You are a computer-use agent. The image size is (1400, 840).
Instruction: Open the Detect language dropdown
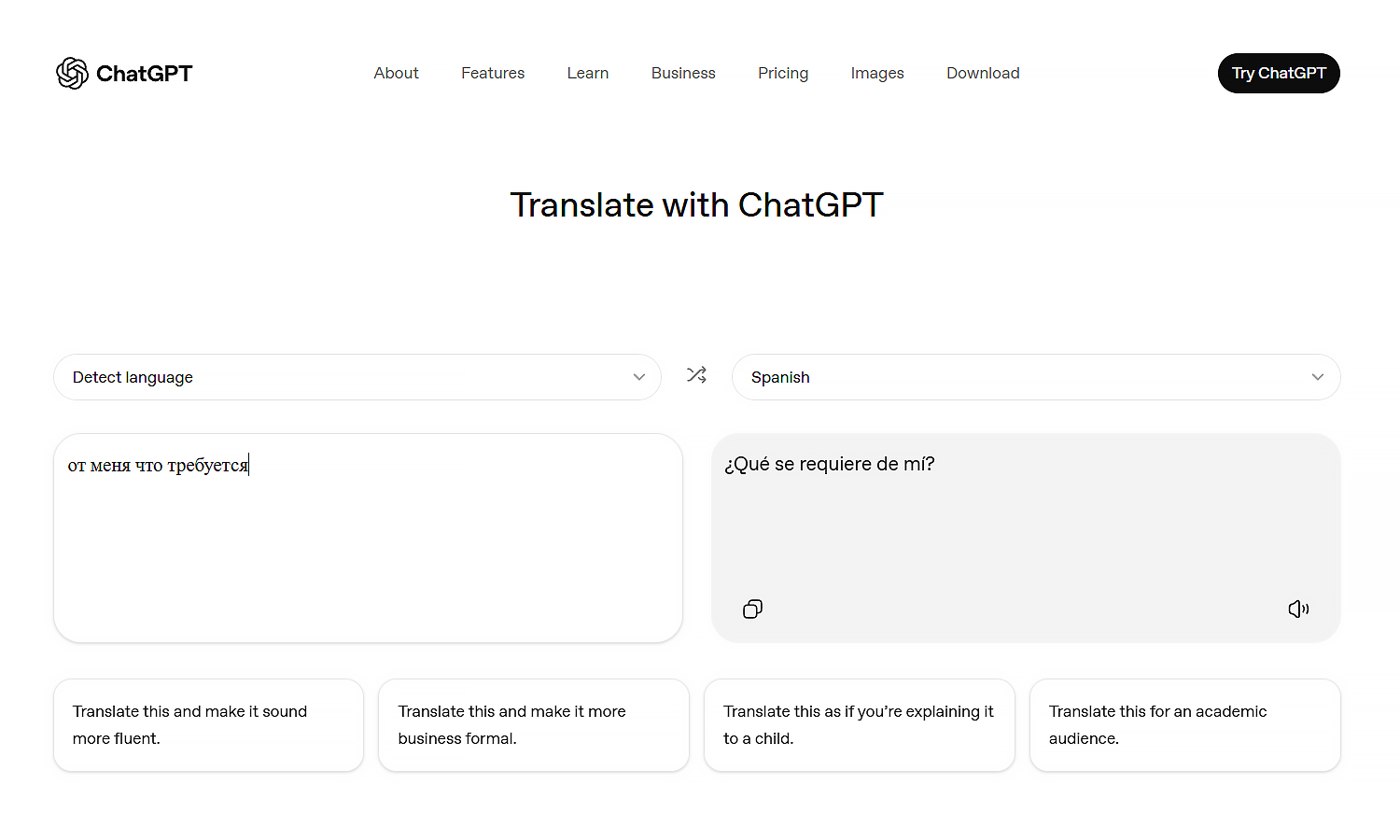[x=357, y=377]
